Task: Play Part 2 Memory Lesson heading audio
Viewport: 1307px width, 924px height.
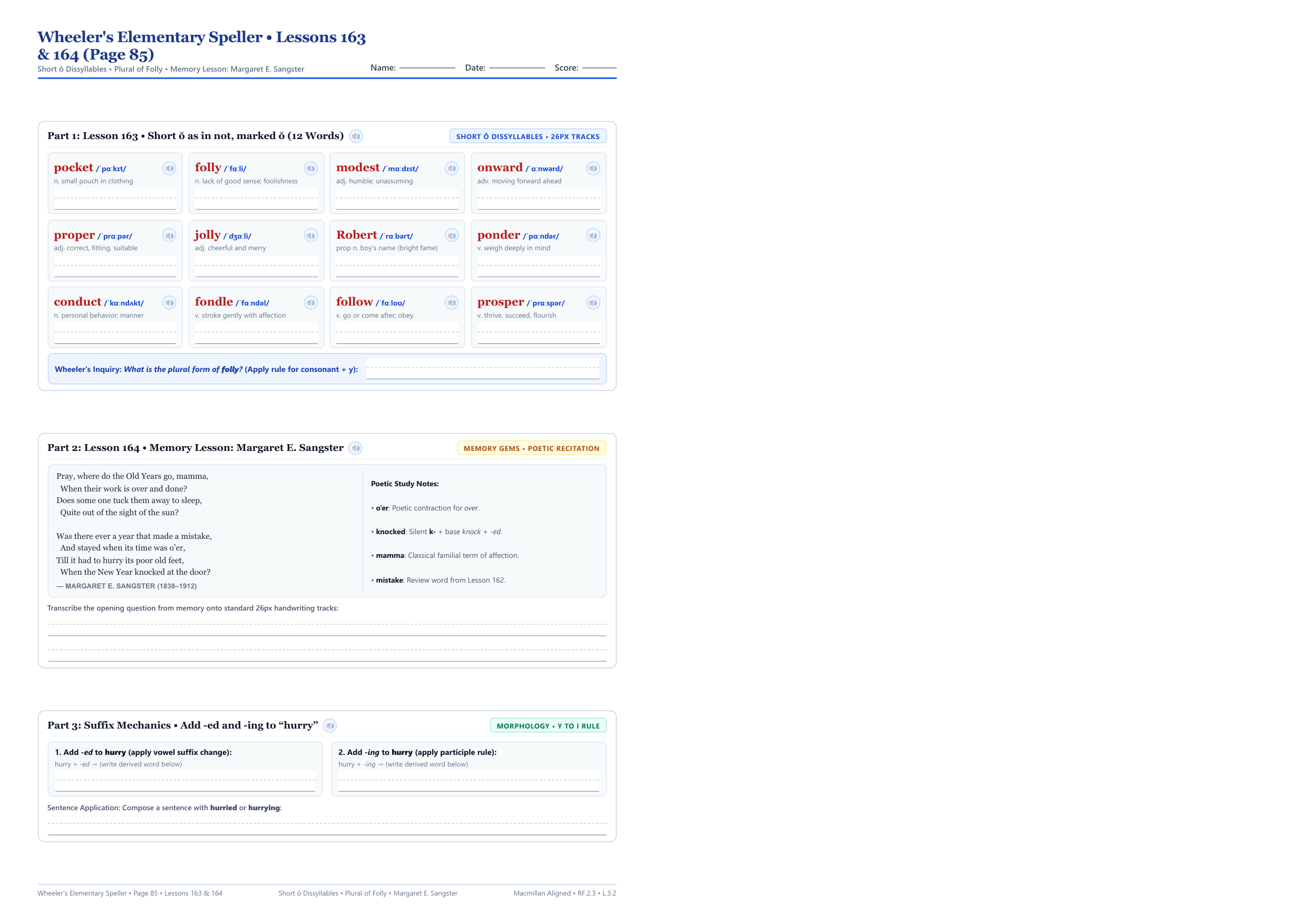Action: 355,448
